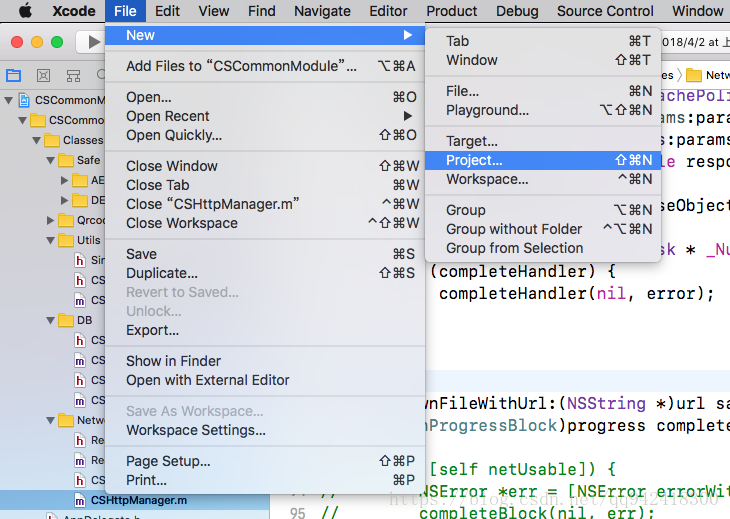
Task: Select Open... in File menu
Action: pos(265,97)
